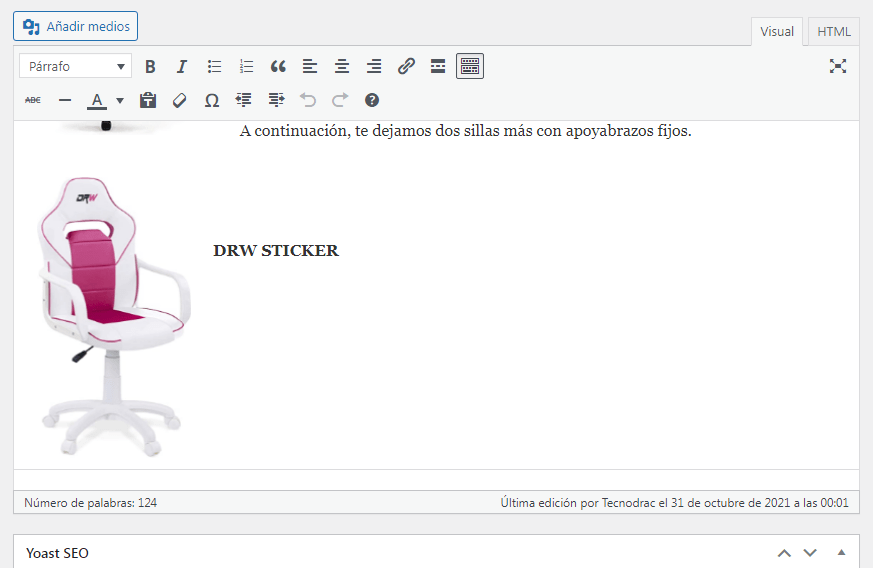Toggle italic formatting
The image size is (873, 568).
point(182,66)
